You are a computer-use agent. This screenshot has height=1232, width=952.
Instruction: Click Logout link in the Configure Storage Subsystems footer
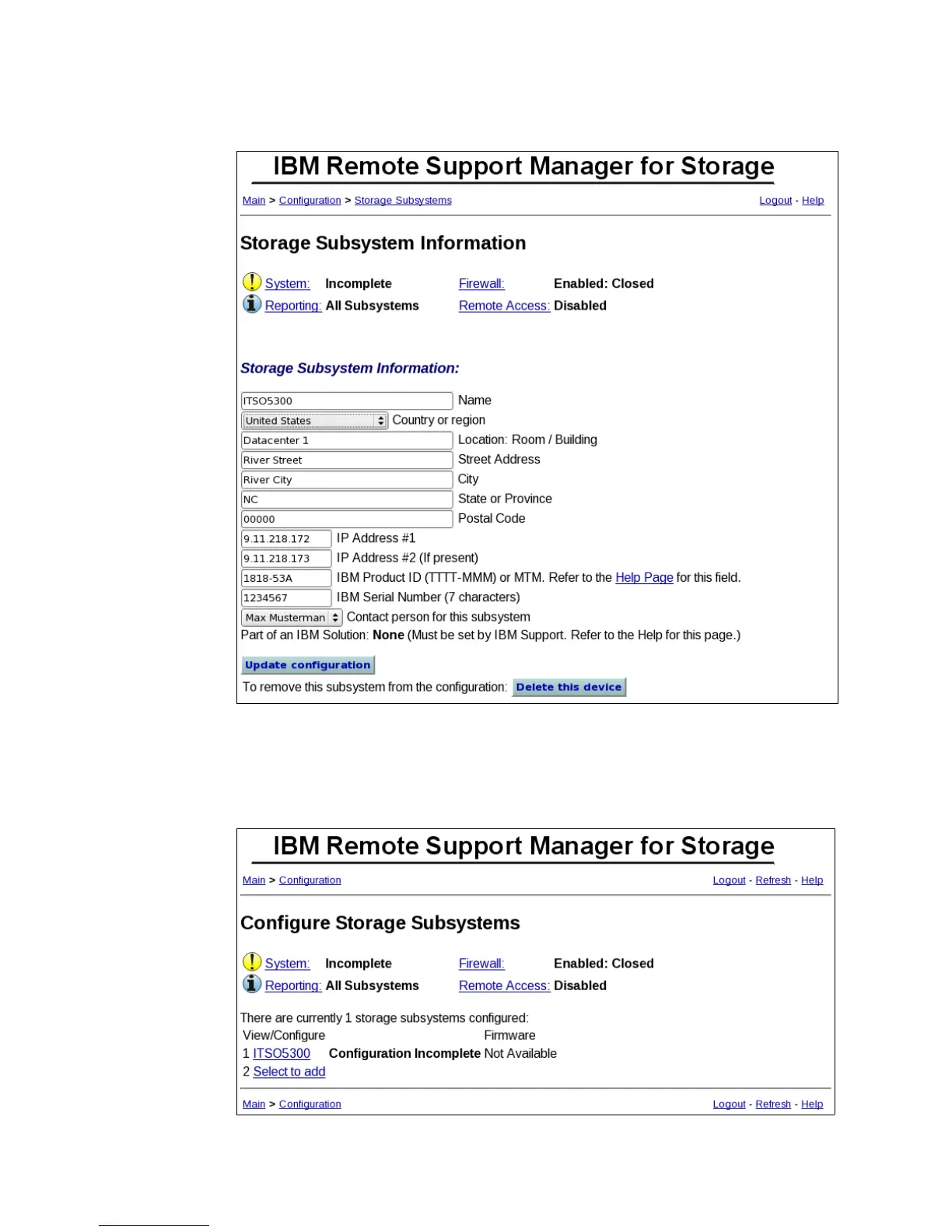point(729,1104)
